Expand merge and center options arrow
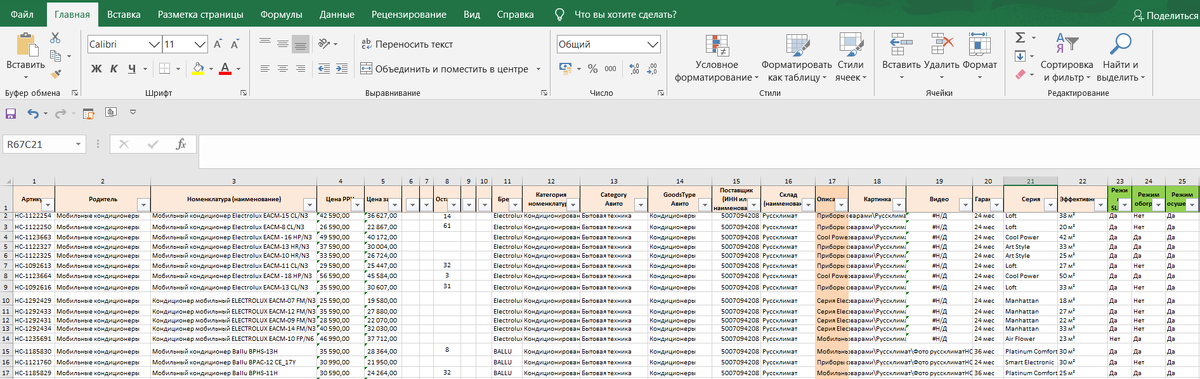1200x379 pixels. (x=538, y=68)
